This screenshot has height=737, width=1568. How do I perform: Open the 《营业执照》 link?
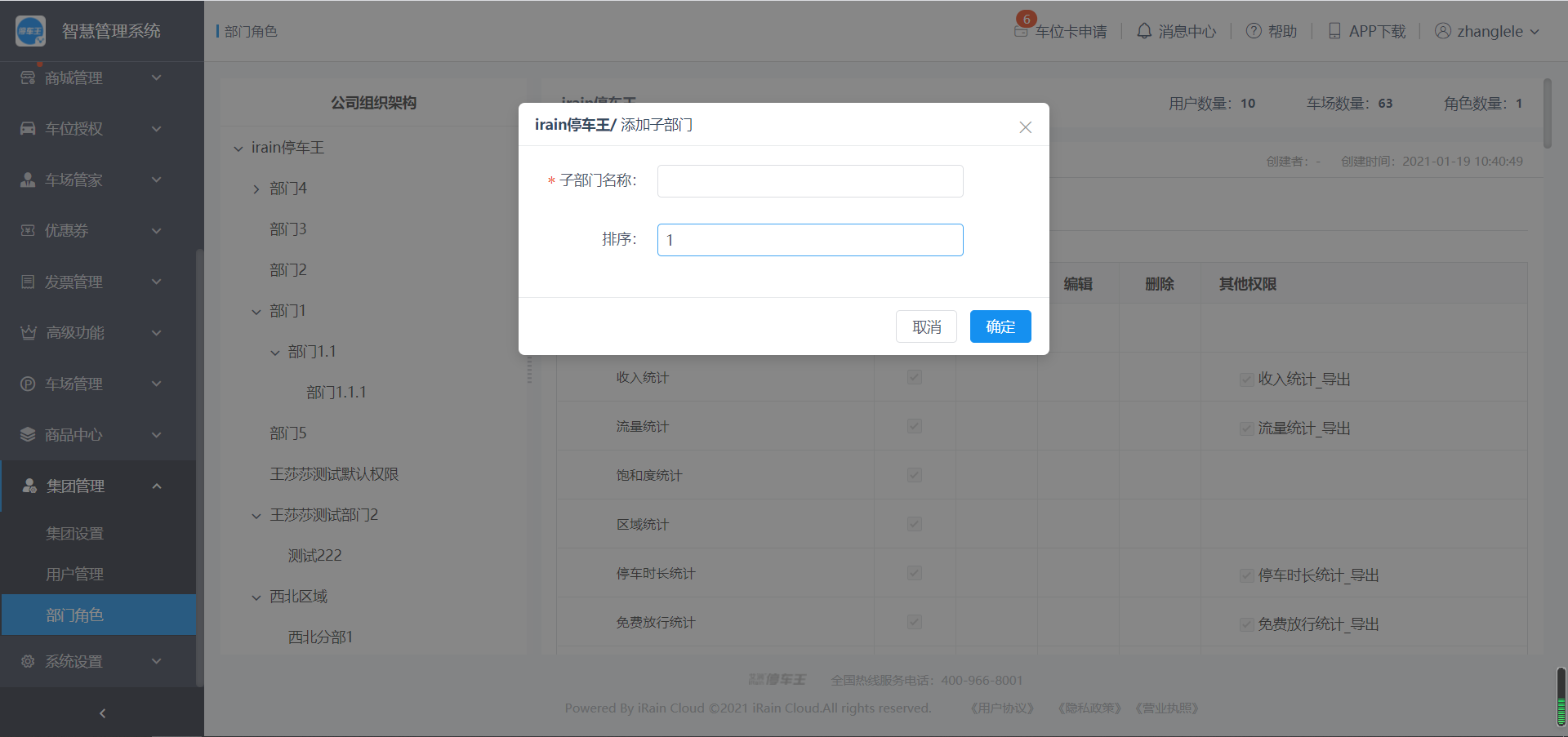click(1167, 708)
